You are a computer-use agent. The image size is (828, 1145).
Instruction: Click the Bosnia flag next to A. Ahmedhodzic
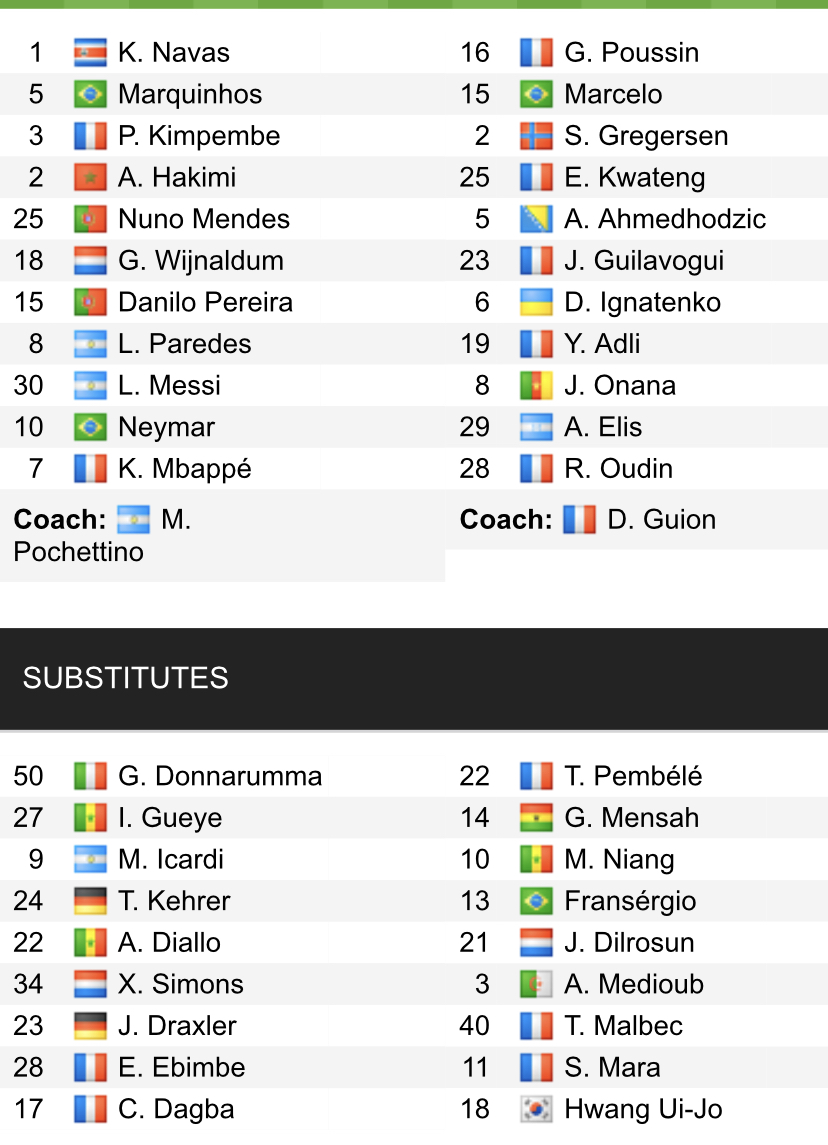pos(536,219)
